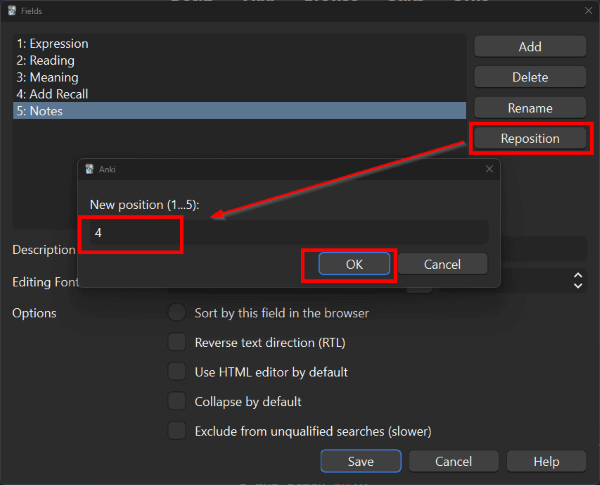
Task: Decrease editing font size with down arrow
Action: point(578,286)
